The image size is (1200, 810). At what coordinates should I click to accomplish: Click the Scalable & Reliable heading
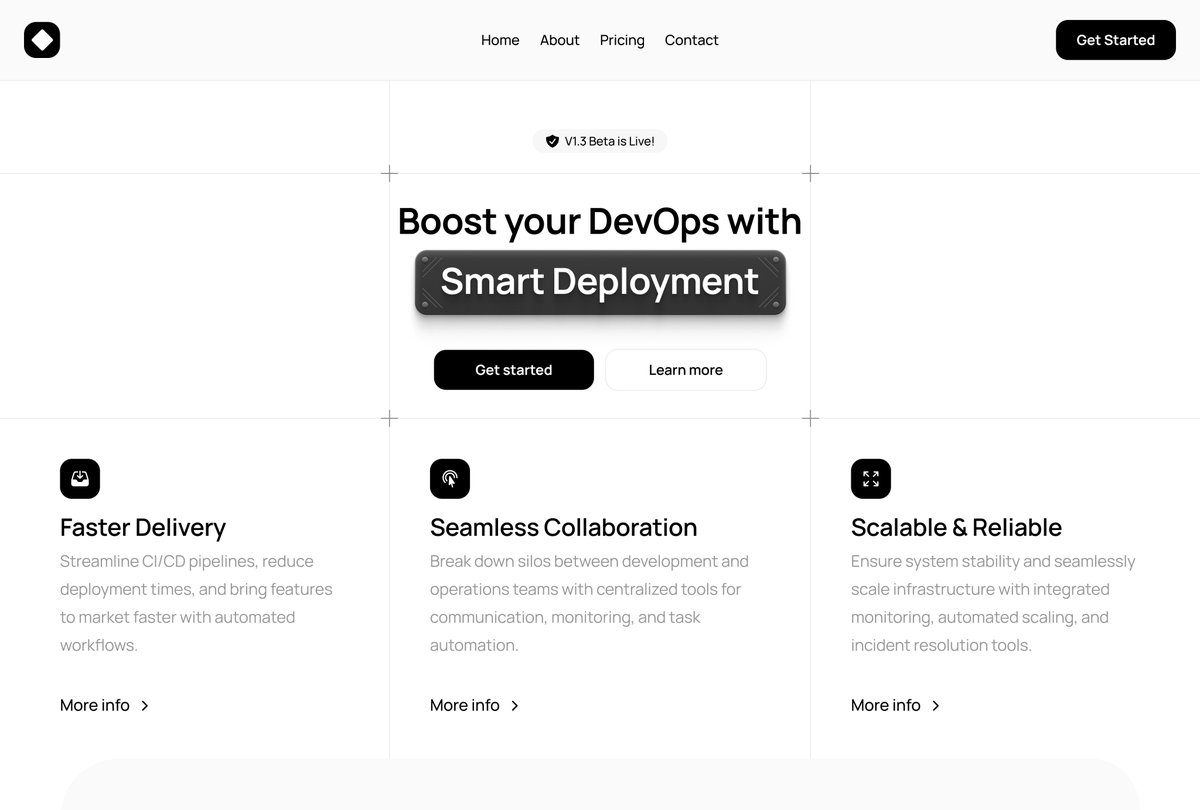pyautogui.click(x=956, y=527)
